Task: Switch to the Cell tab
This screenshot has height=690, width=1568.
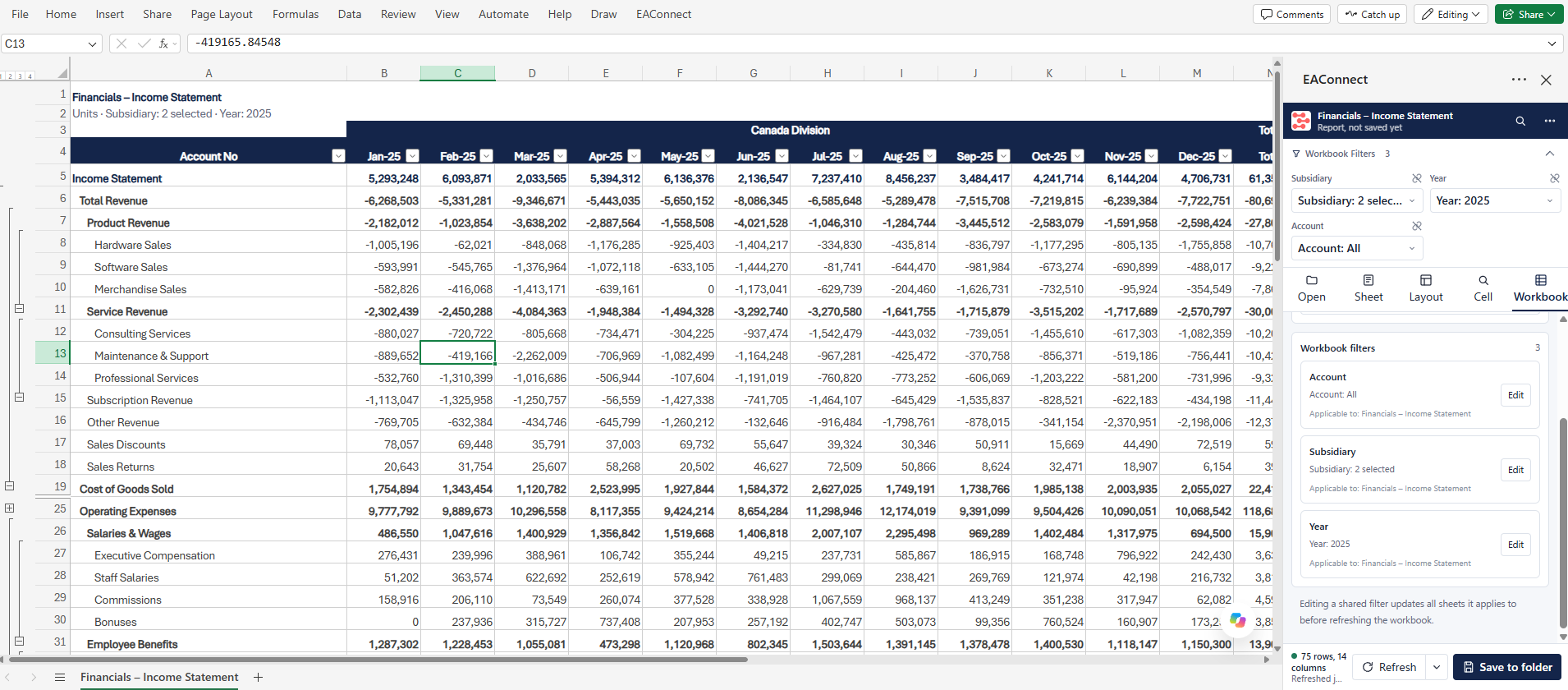Action: coord(1483,288)
